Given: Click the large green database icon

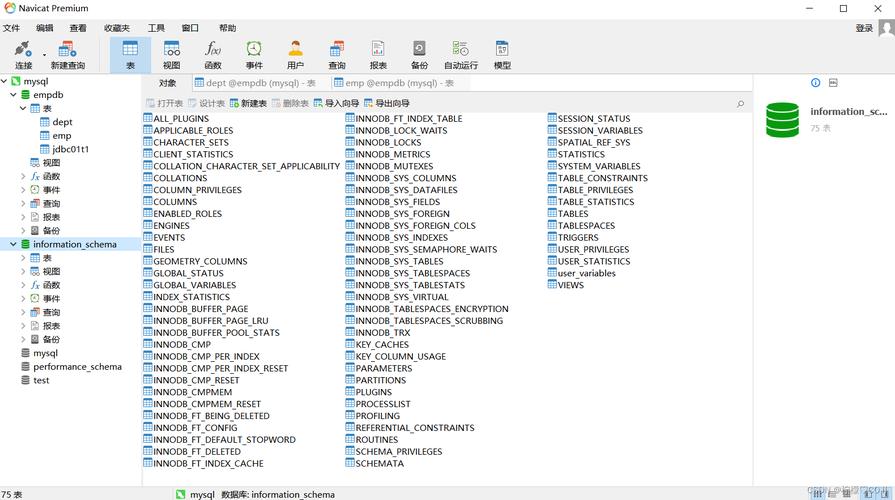Looking at the screenshot, I should point(783,120).
